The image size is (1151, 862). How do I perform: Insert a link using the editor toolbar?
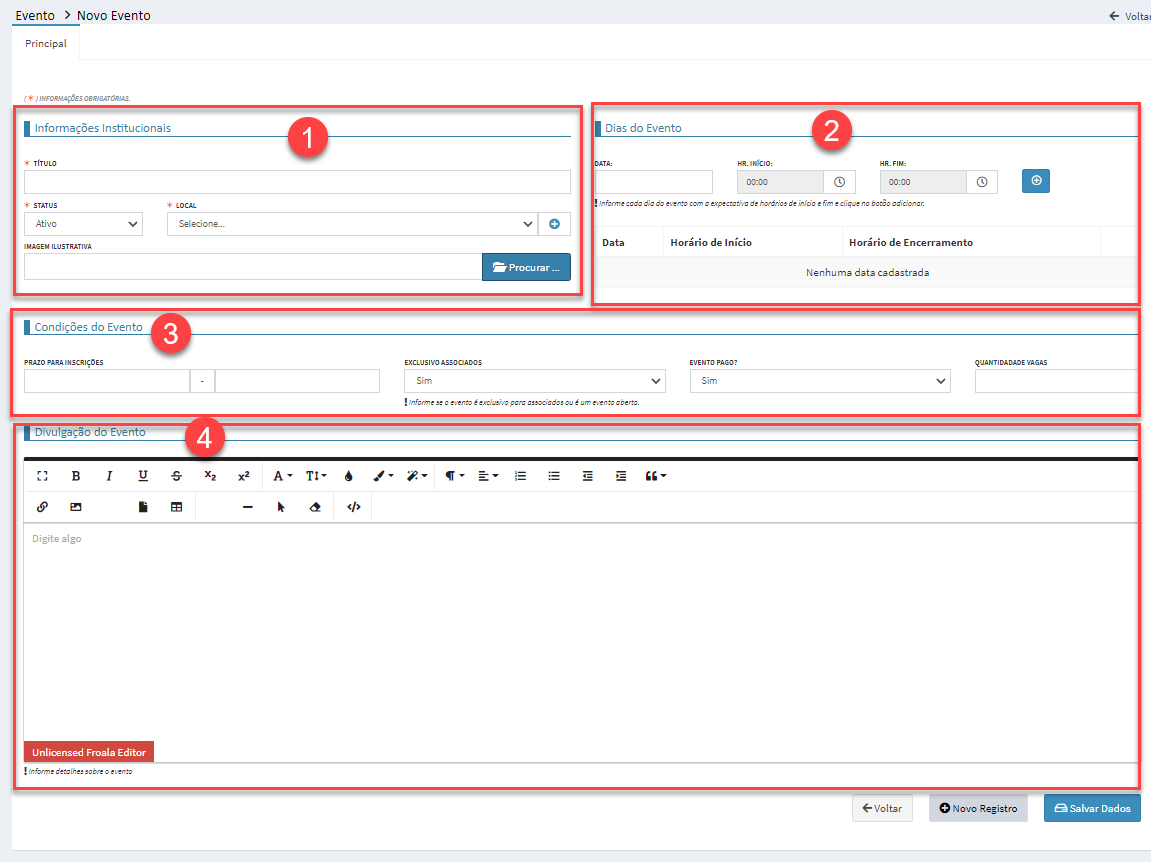coord(42,507)
